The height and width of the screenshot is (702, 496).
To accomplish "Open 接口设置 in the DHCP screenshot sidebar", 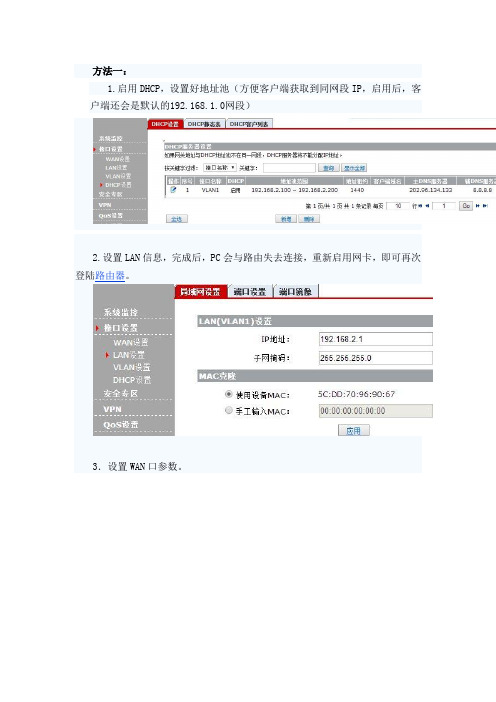I will (x=111, y=149).
